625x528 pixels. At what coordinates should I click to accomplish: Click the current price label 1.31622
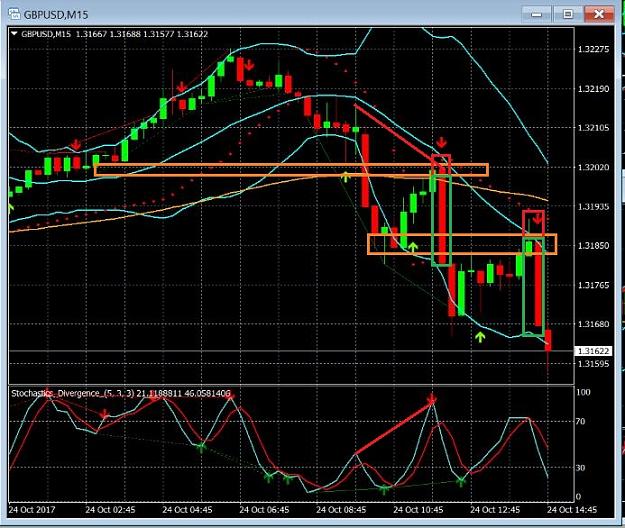(594, 351)
